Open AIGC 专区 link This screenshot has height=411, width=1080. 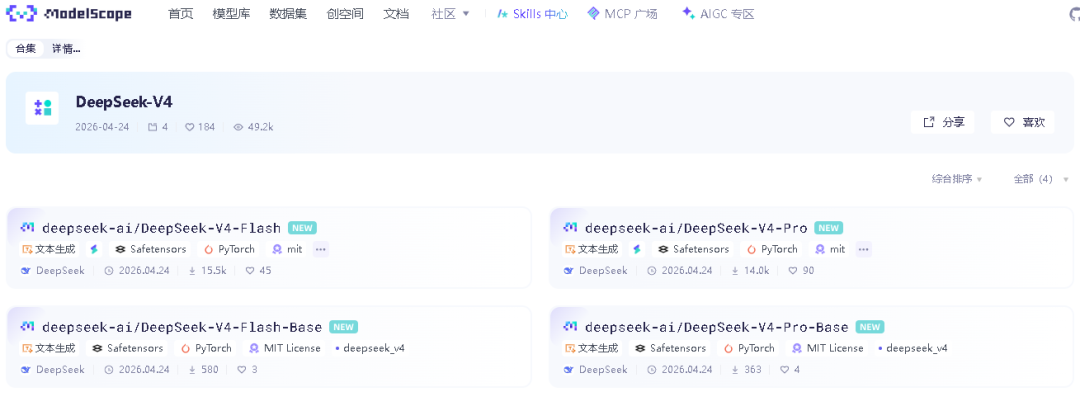(718, 14)
